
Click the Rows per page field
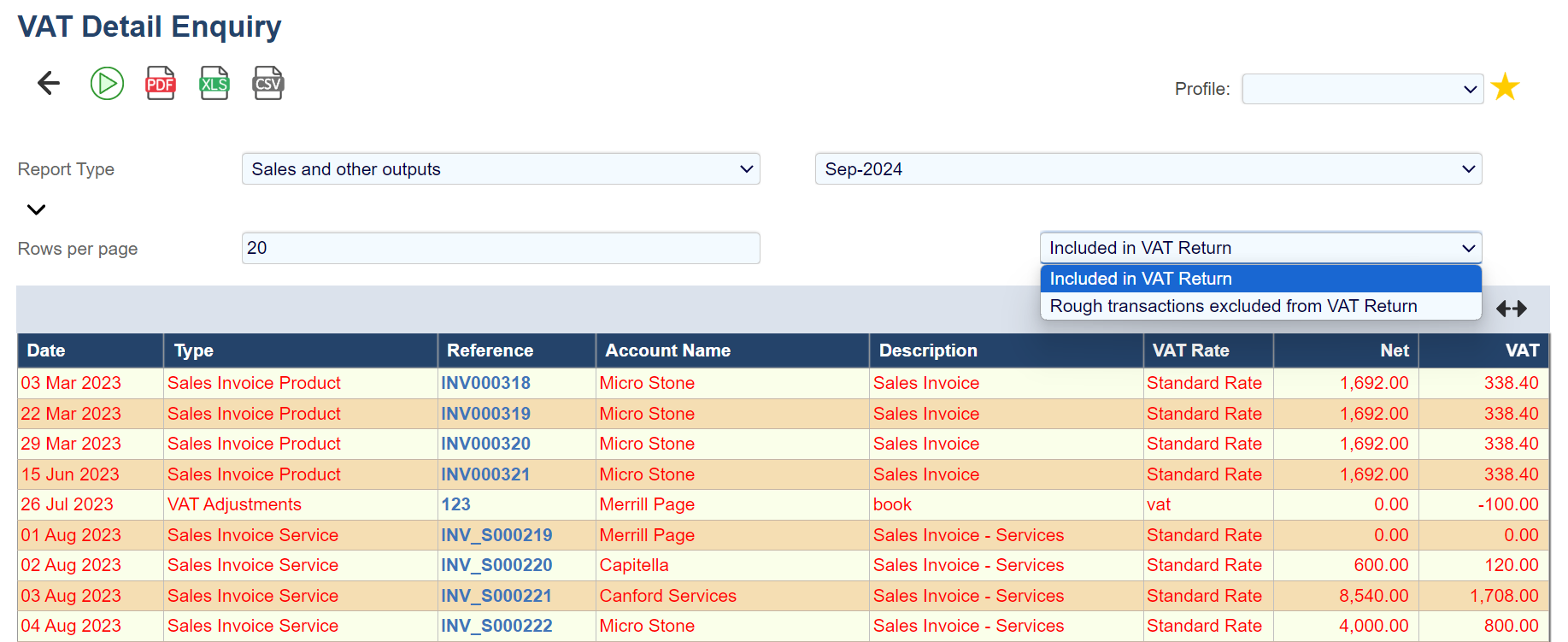pos(501,248)
